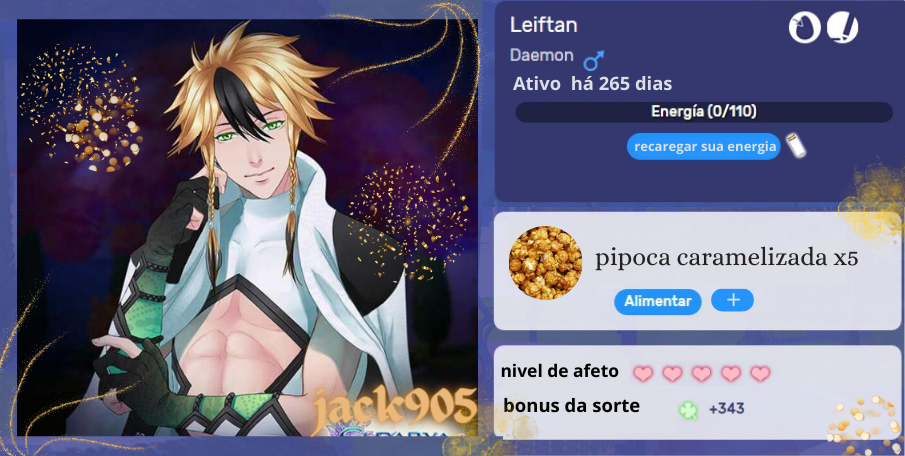
Task: Click the egg icon beside Leiftan's name
Action: pyautogui.click(x=805, y=28)
